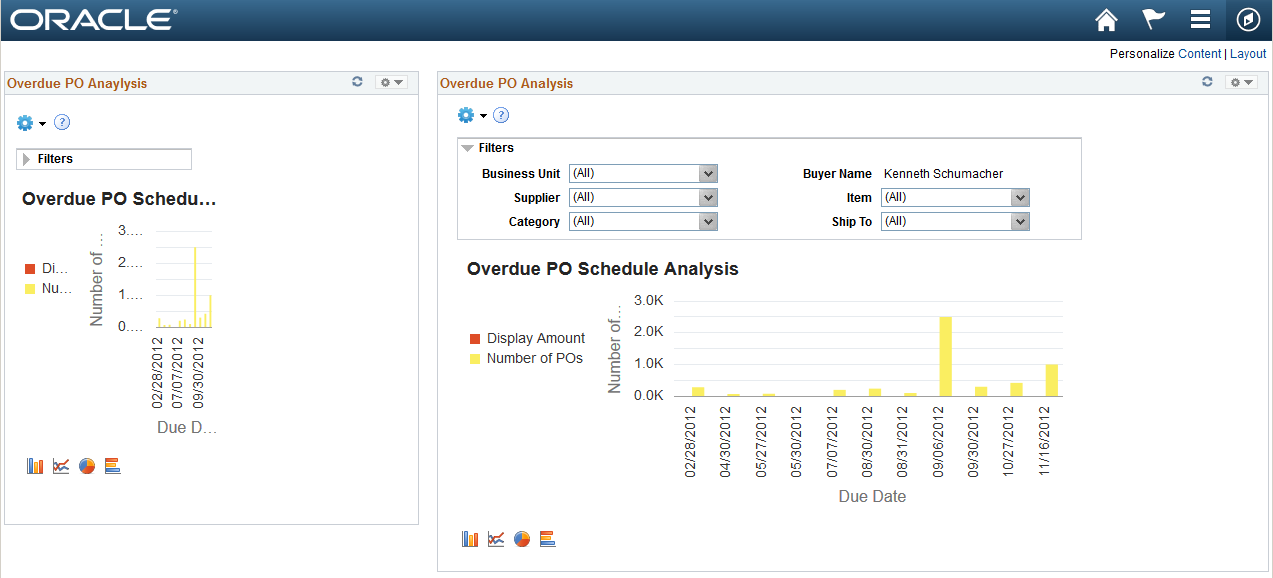Refresh the left Overdue PO Anaylysis pagelet
Image resolution: width=1273 pixels, height=578 pixels.
(x=357, y=82)
